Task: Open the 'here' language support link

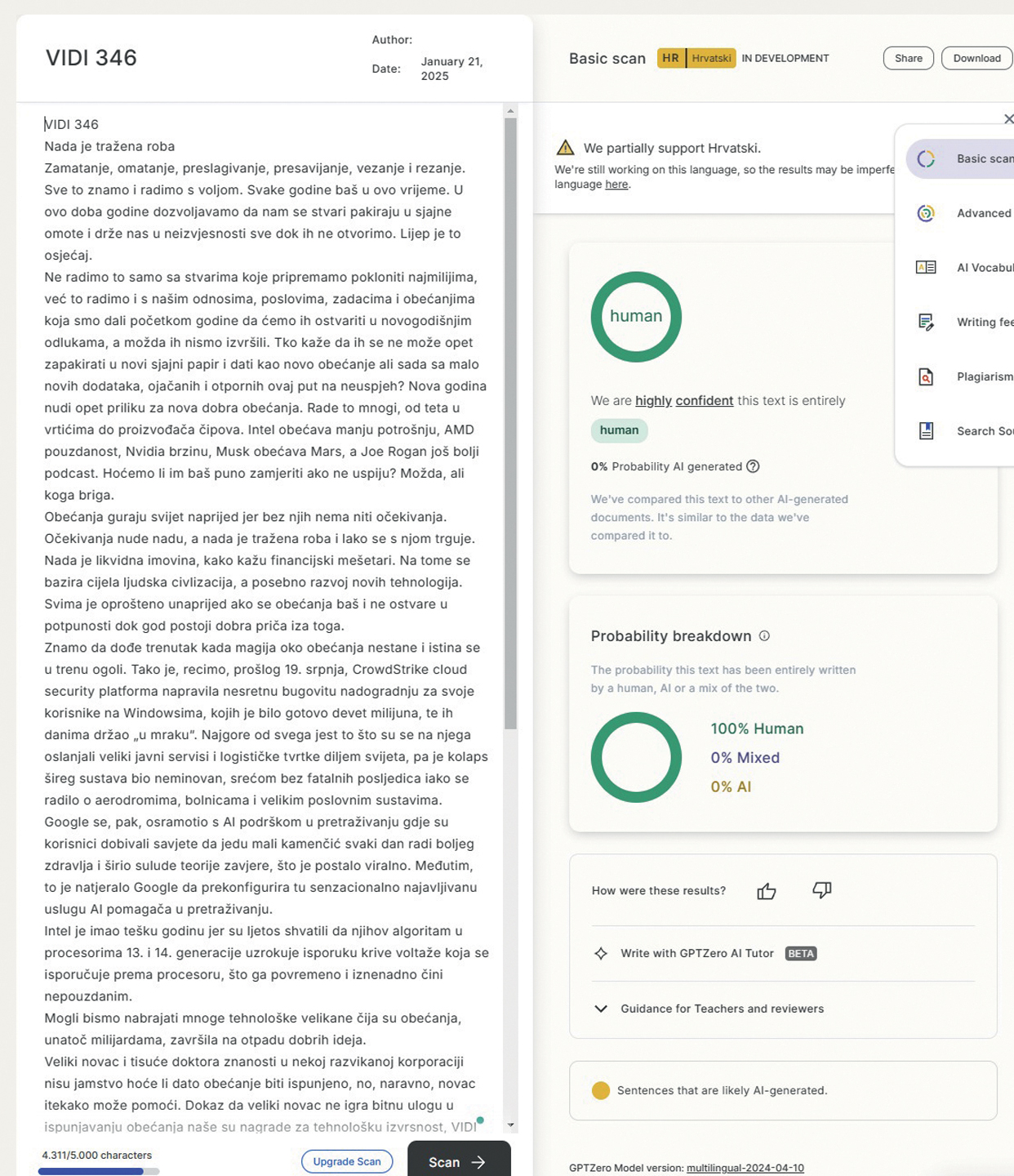Action: click(x=616, y=185)
